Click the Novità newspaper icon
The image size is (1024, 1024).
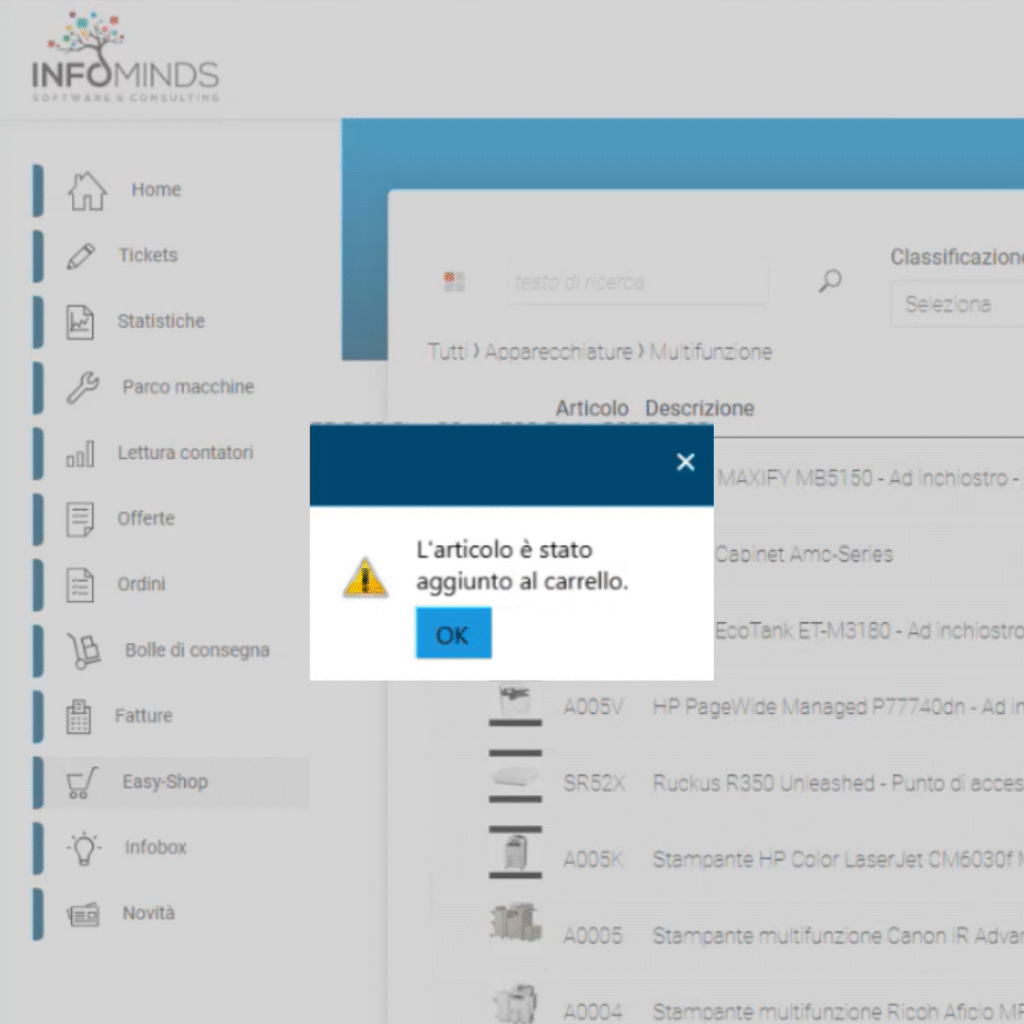click(83, 914)
